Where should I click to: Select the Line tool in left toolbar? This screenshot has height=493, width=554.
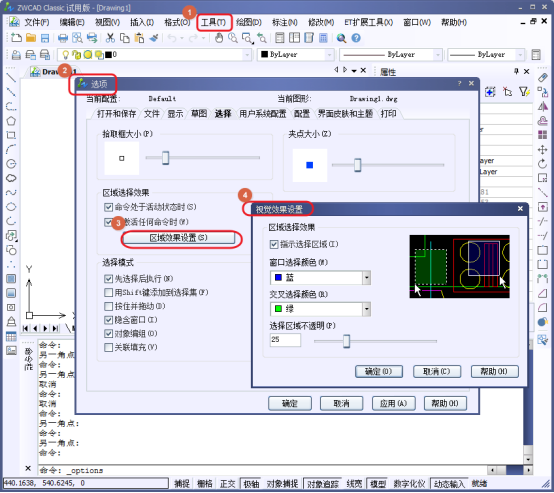(11, 77)
